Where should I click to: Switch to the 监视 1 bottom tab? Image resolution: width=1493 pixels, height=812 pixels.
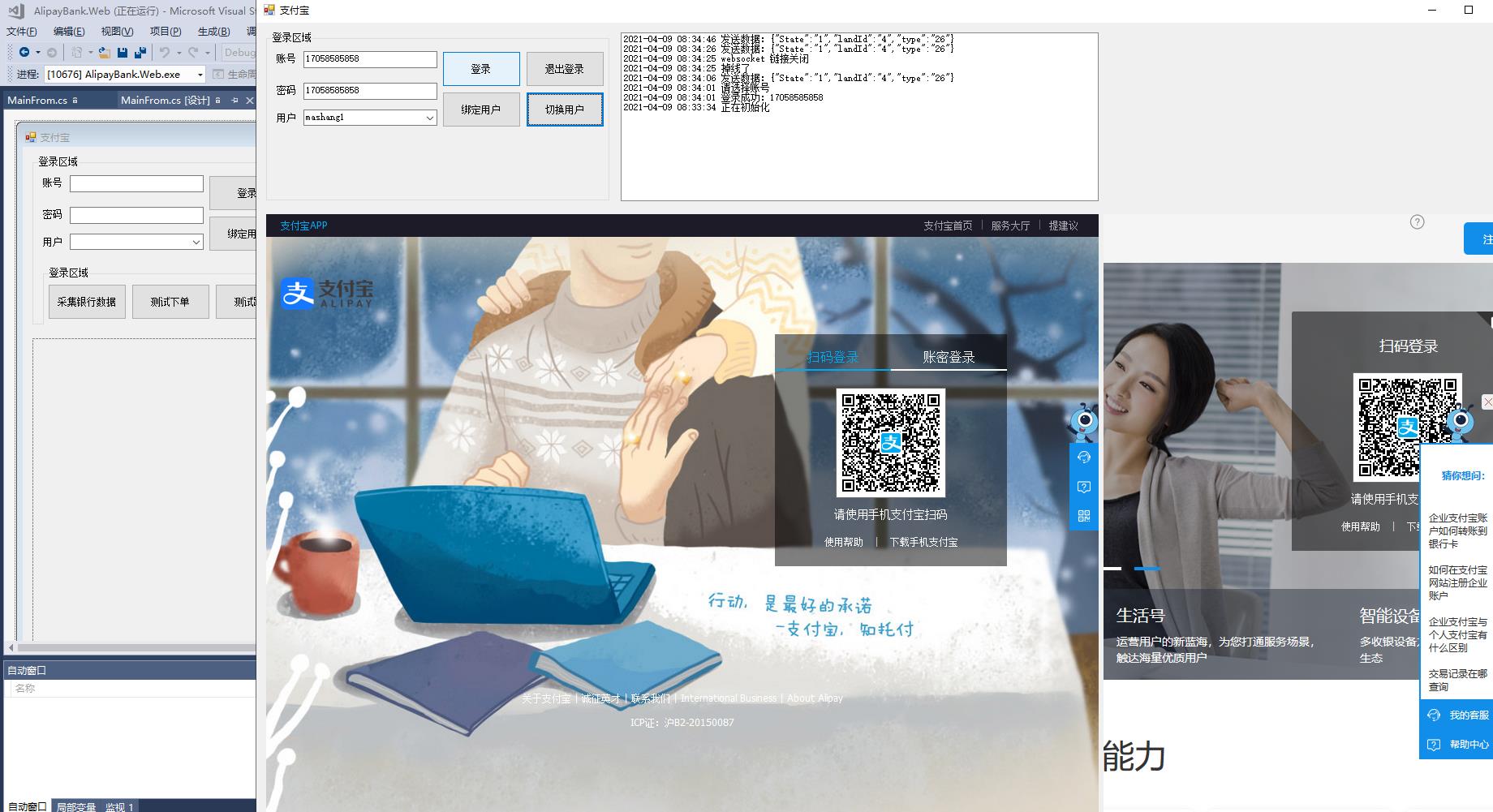(x=119, y=806)
